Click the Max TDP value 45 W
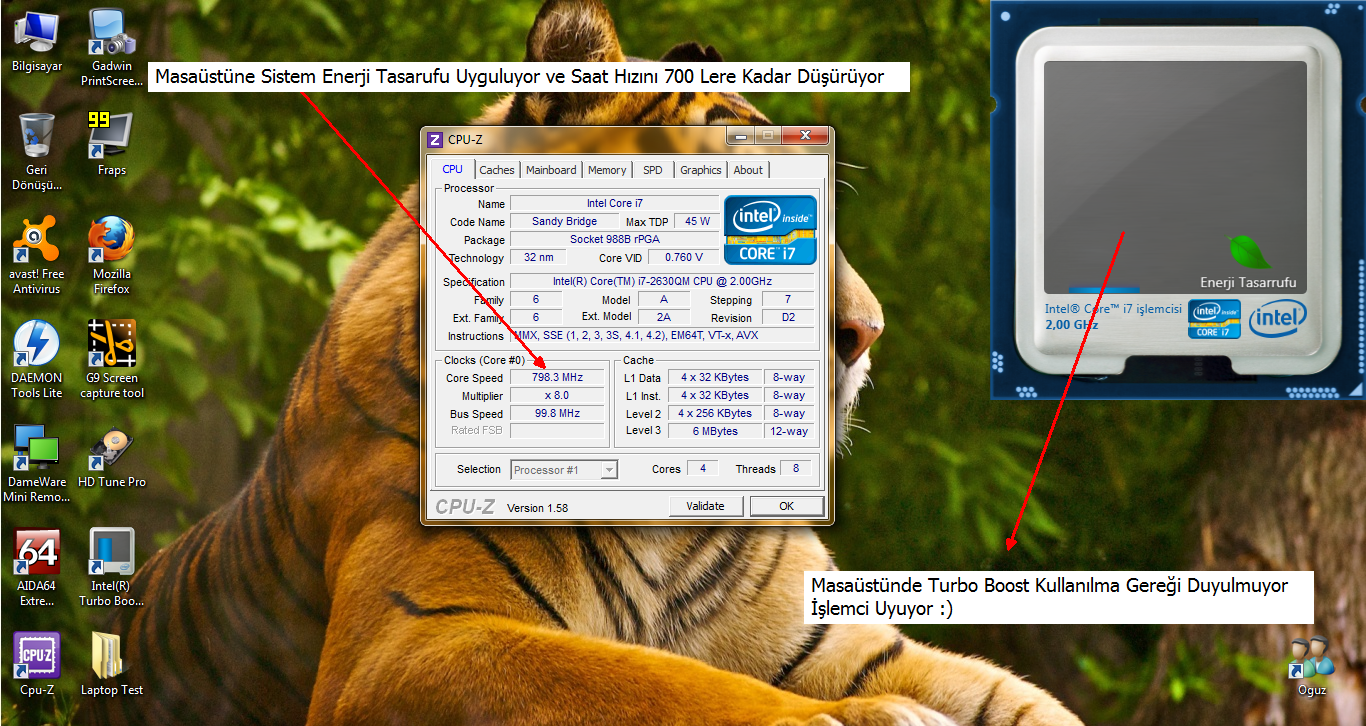This screenshot has height=726, width=1366. 697,222
